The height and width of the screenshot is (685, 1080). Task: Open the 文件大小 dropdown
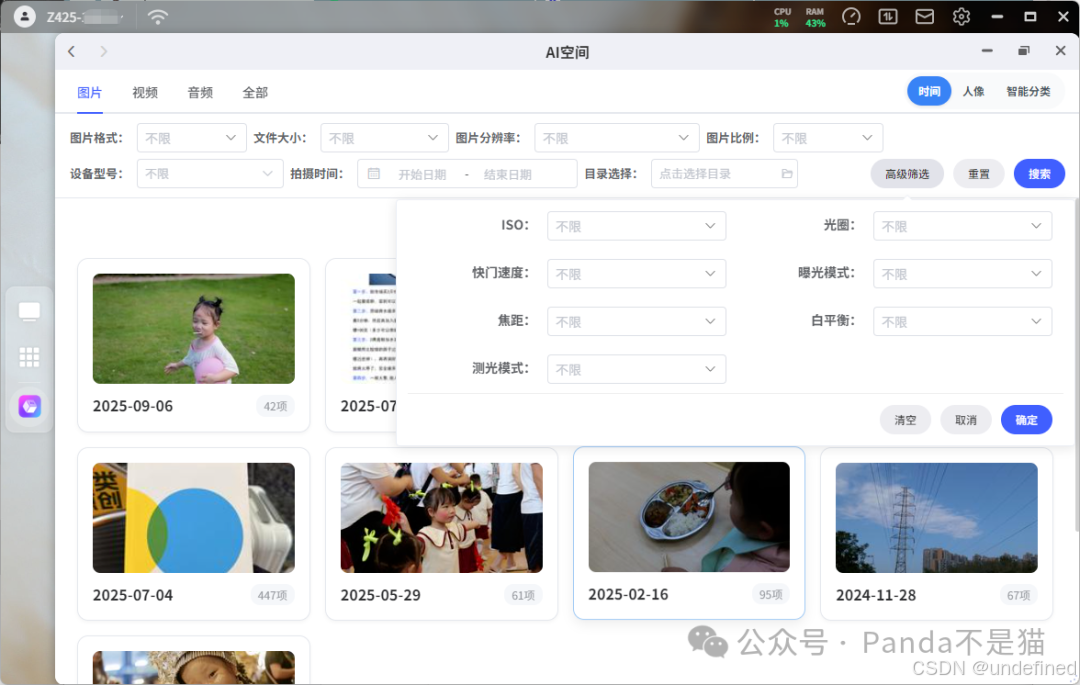pyautogui.click(x=384, y=138)
